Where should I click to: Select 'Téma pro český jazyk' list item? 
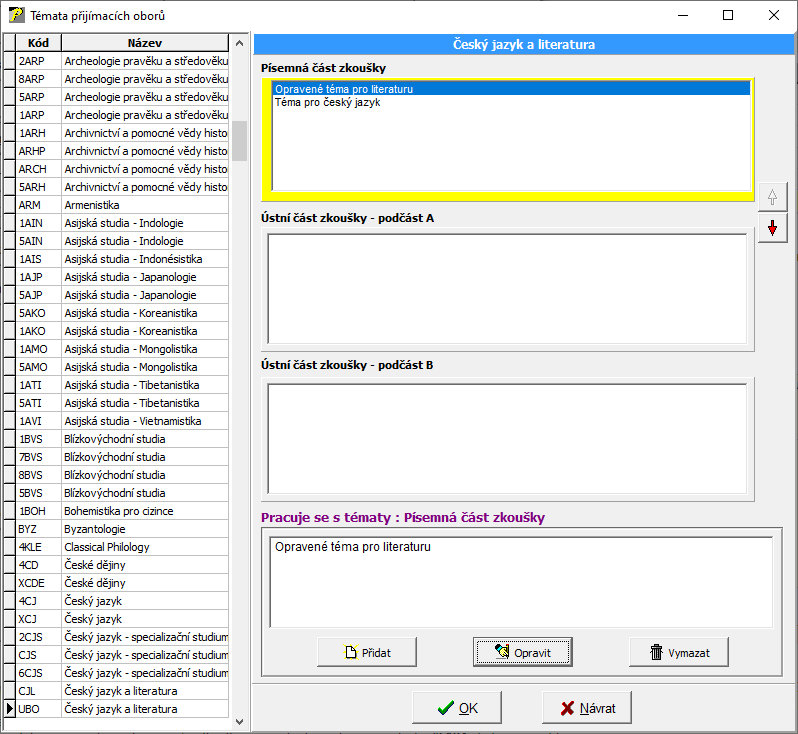tap(327, 102)
